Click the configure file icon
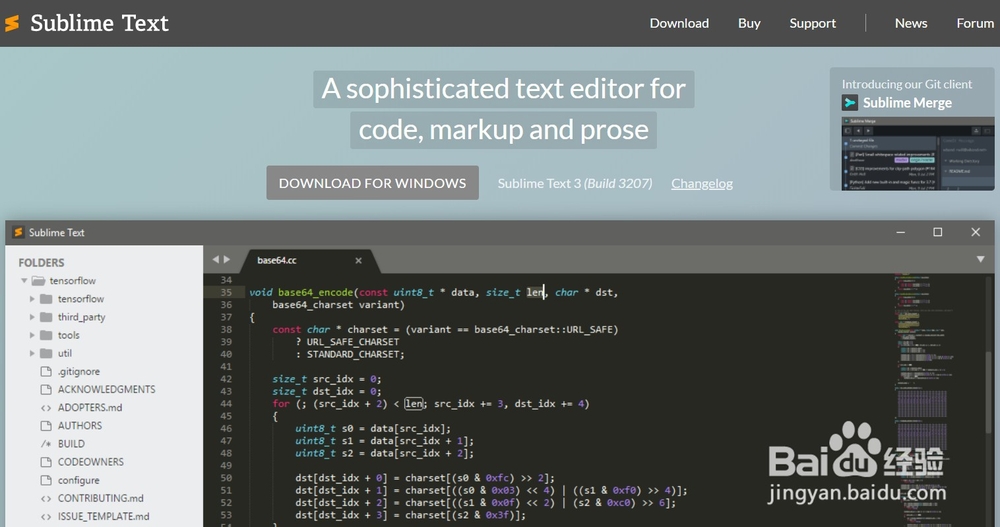 click(x=46, y=480)
